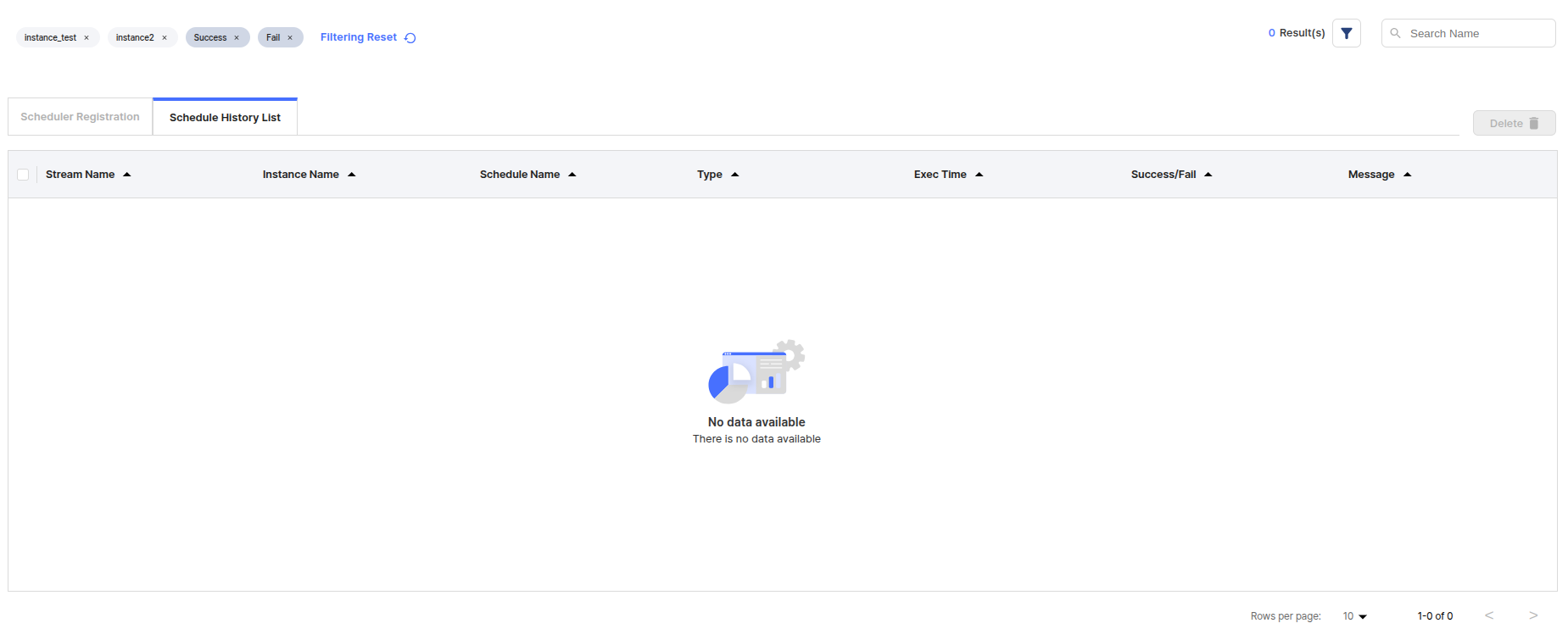Click the Stream Name column header
This screenshot has height=640, width=1568.
point(81,175)
